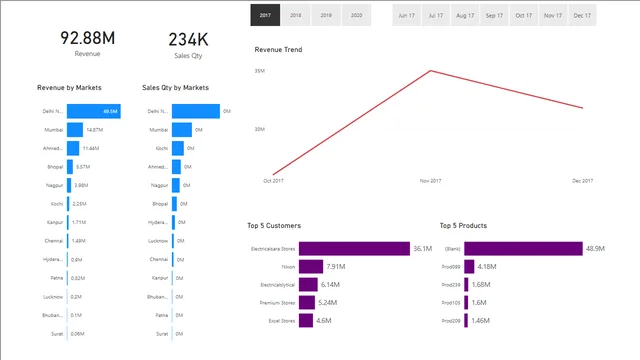Filter by Jun 17 month button
640x360 pixels.
pos(407,15)
